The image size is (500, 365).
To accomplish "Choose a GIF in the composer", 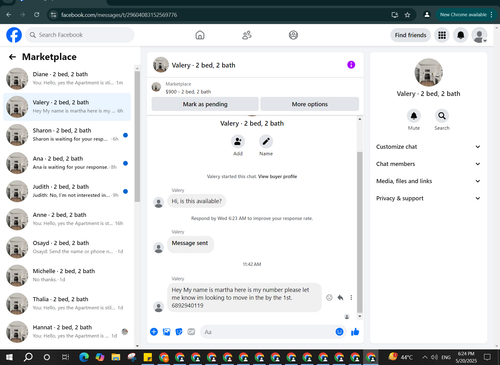I will [x=191, y=332].
